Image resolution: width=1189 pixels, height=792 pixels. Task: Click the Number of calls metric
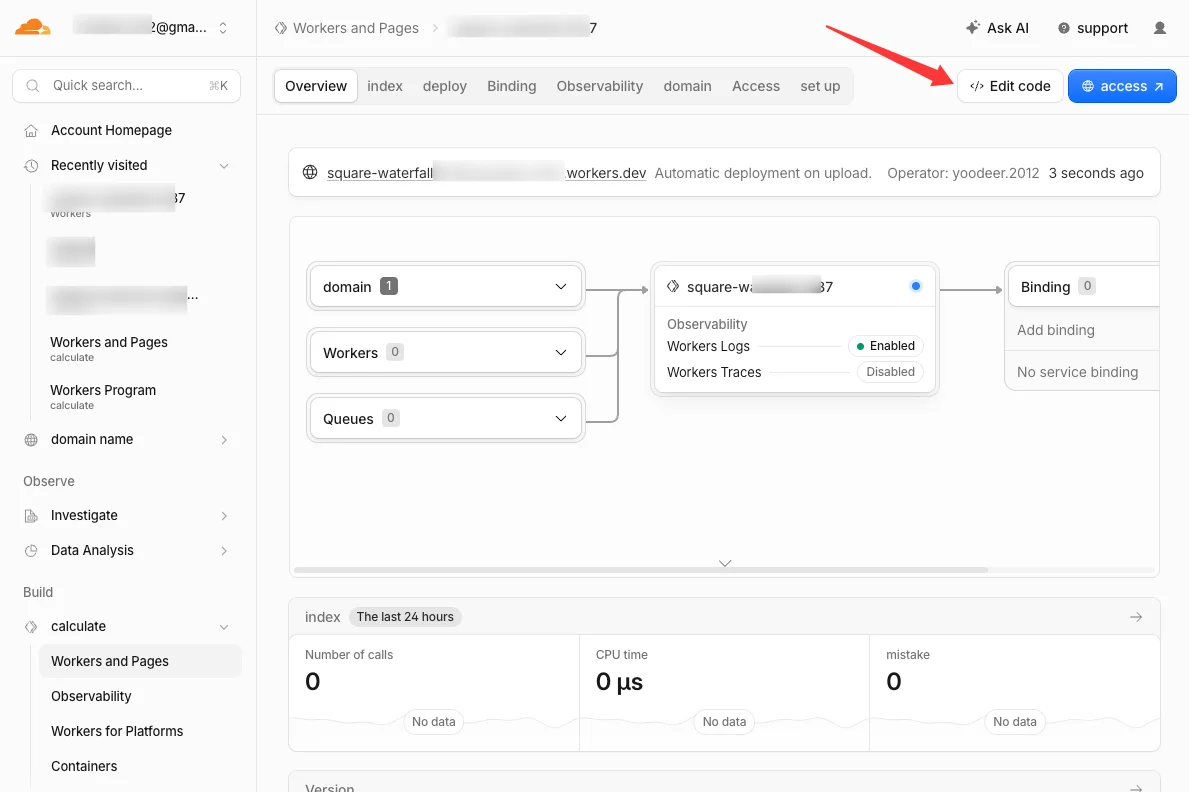pos(434,693)
